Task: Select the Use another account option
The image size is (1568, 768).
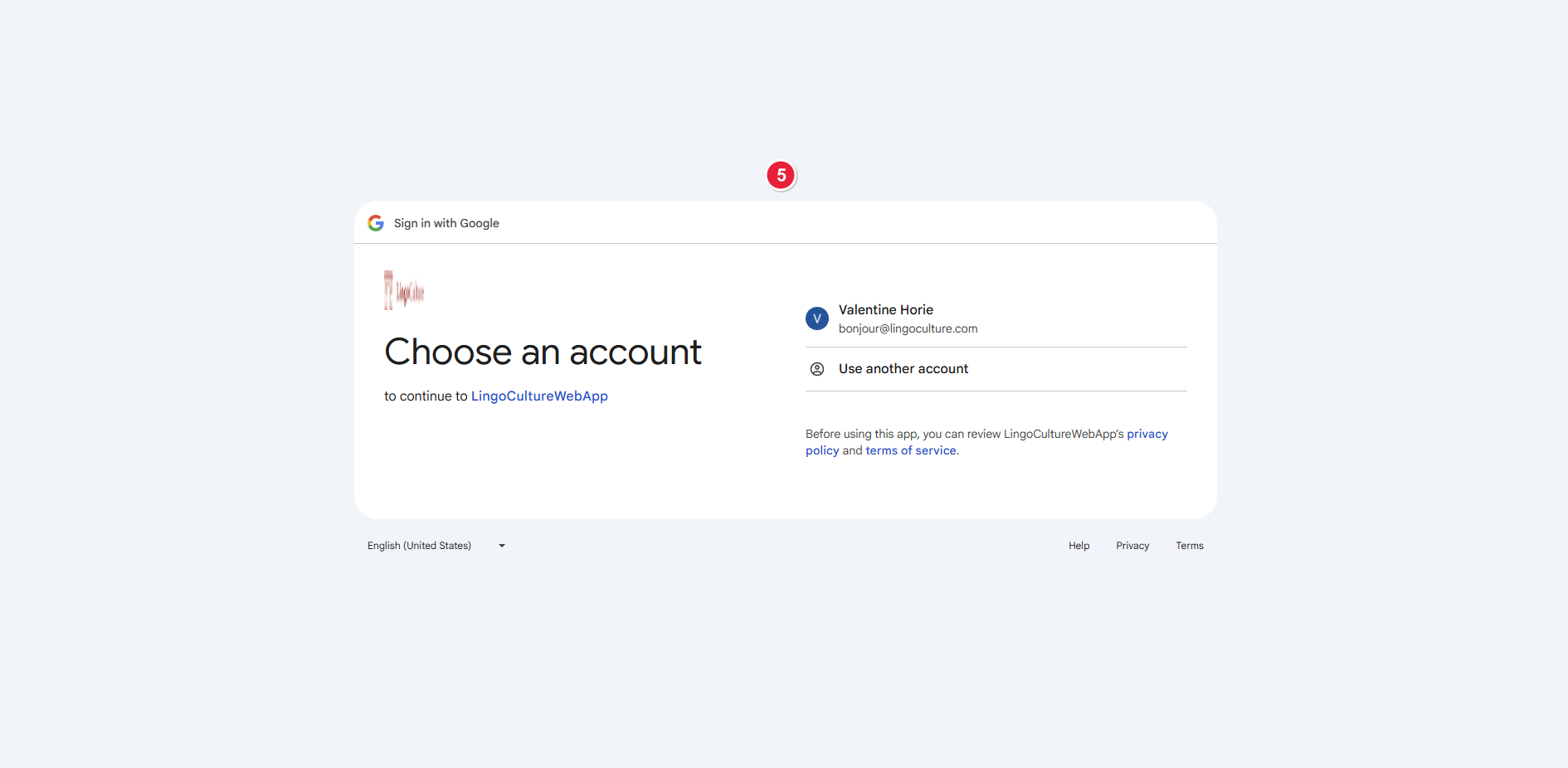Action: pos(903,369)
